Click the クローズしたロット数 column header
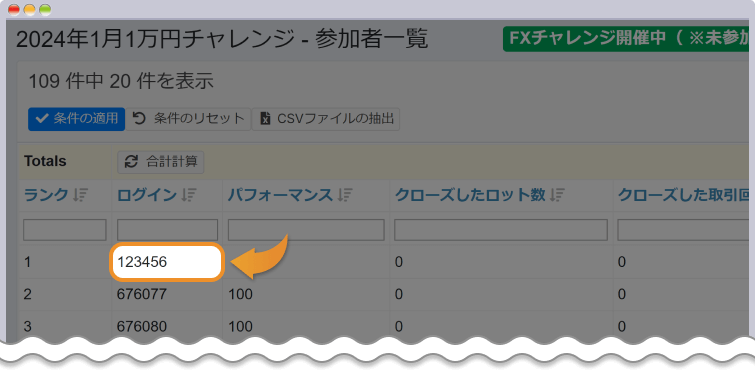Viewport: 755px width, 373px height. tap(470, 195)
